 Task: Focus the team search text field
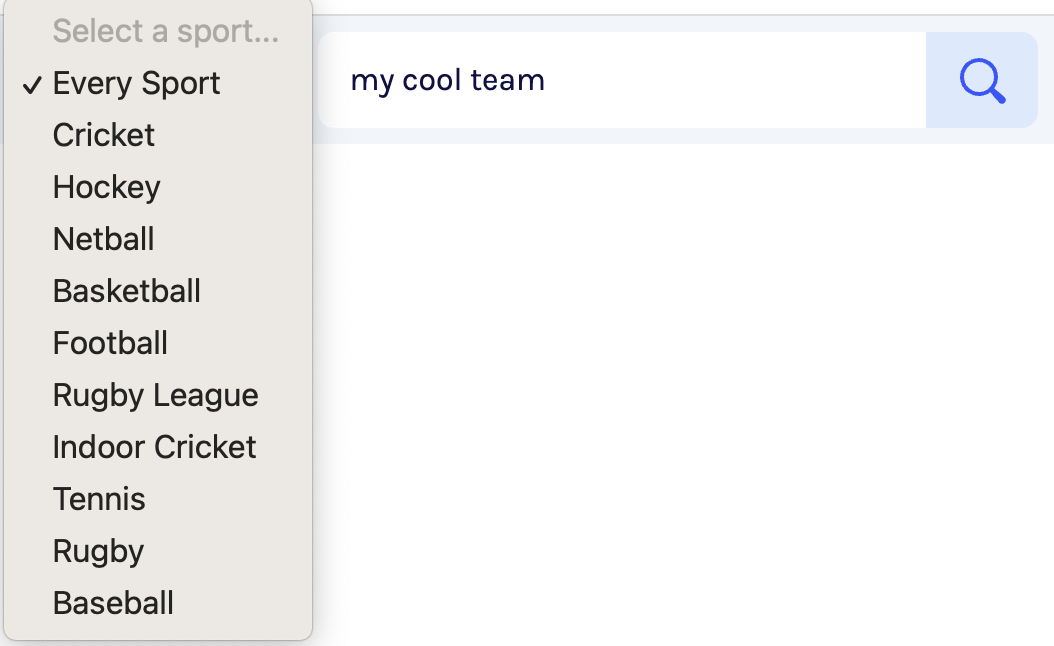[x=622, y=80]
